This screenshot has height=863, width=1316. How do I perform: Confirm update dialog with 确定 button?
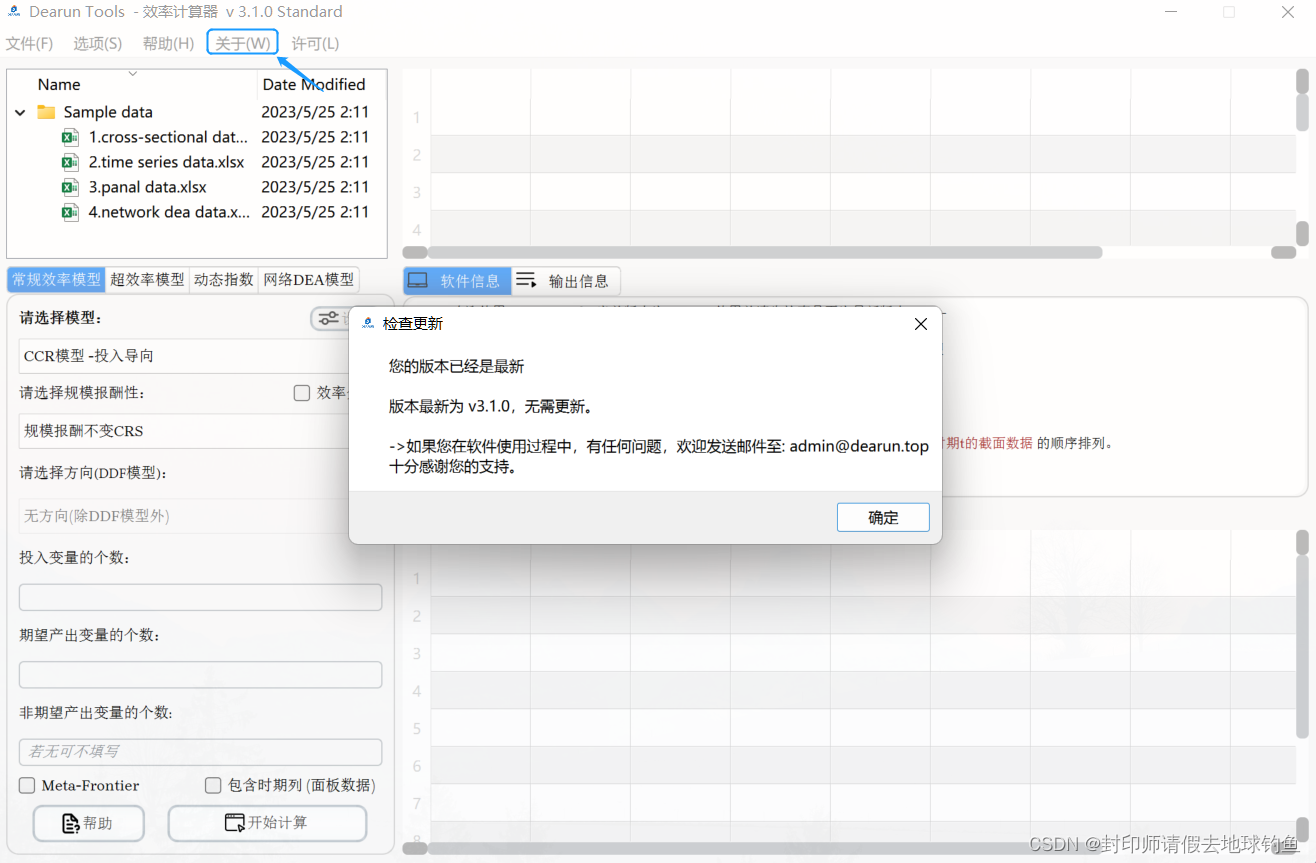click(883, 517)
